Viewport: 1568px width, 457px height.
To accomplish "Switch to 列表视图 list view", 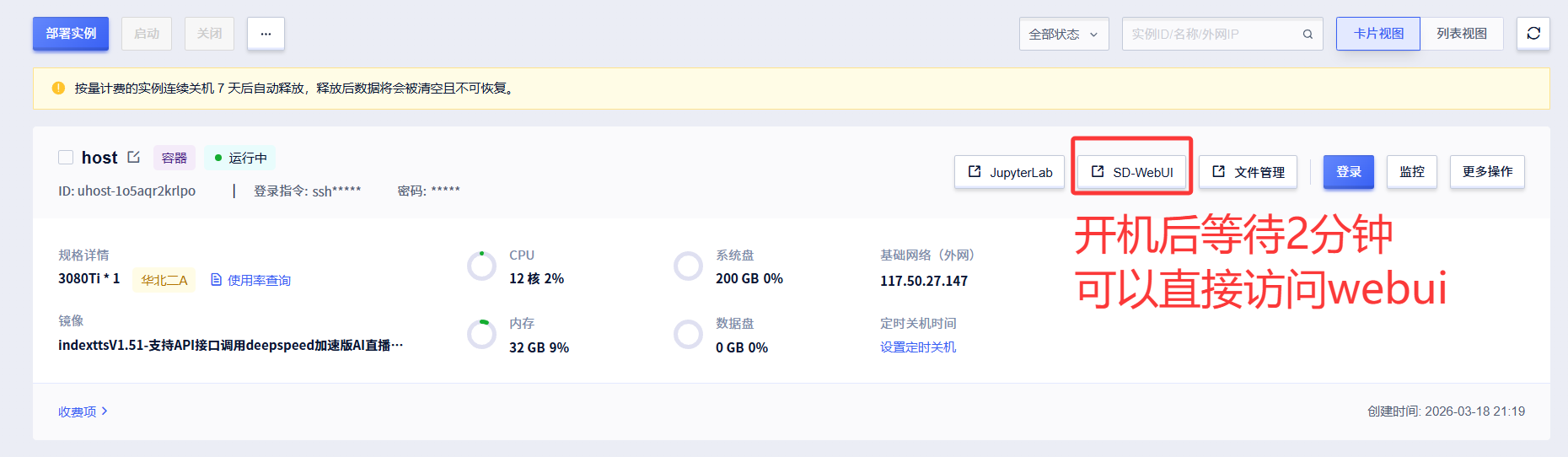I will tap(1461, 34).
